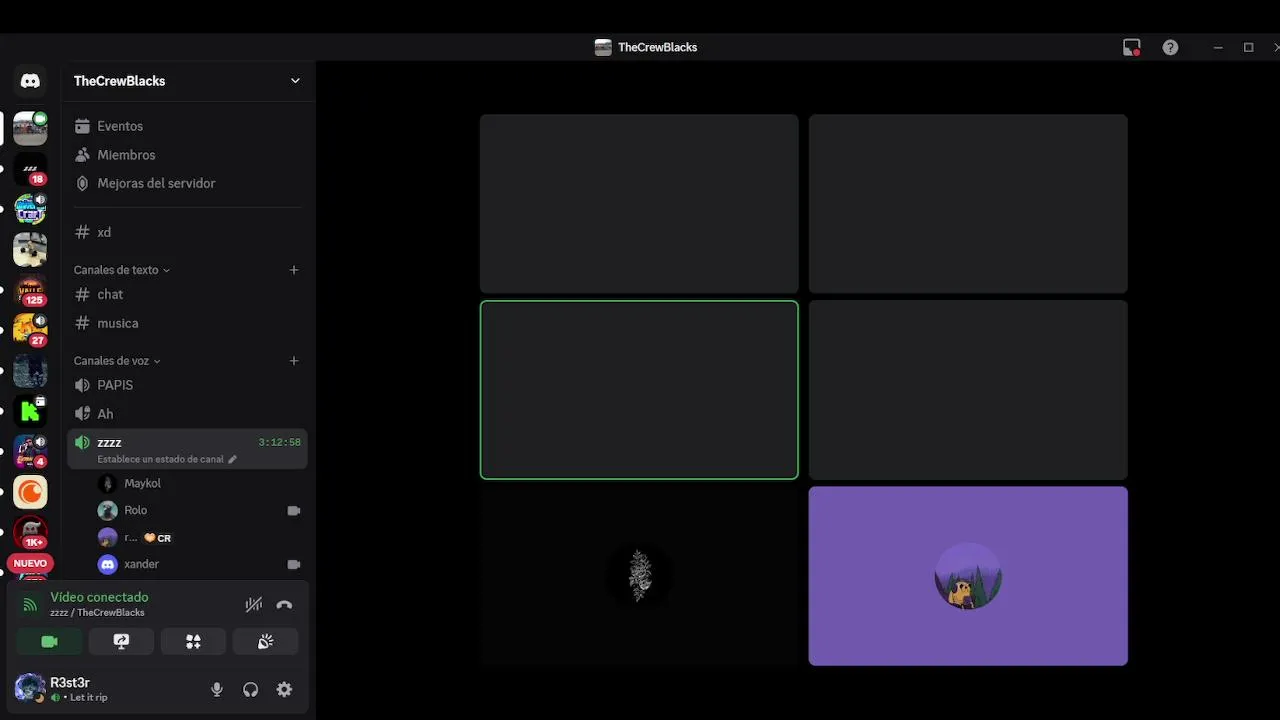Open the chat text channel
Image resolution: width=1280 pixels, height=720 pixels.
point(188,294)
